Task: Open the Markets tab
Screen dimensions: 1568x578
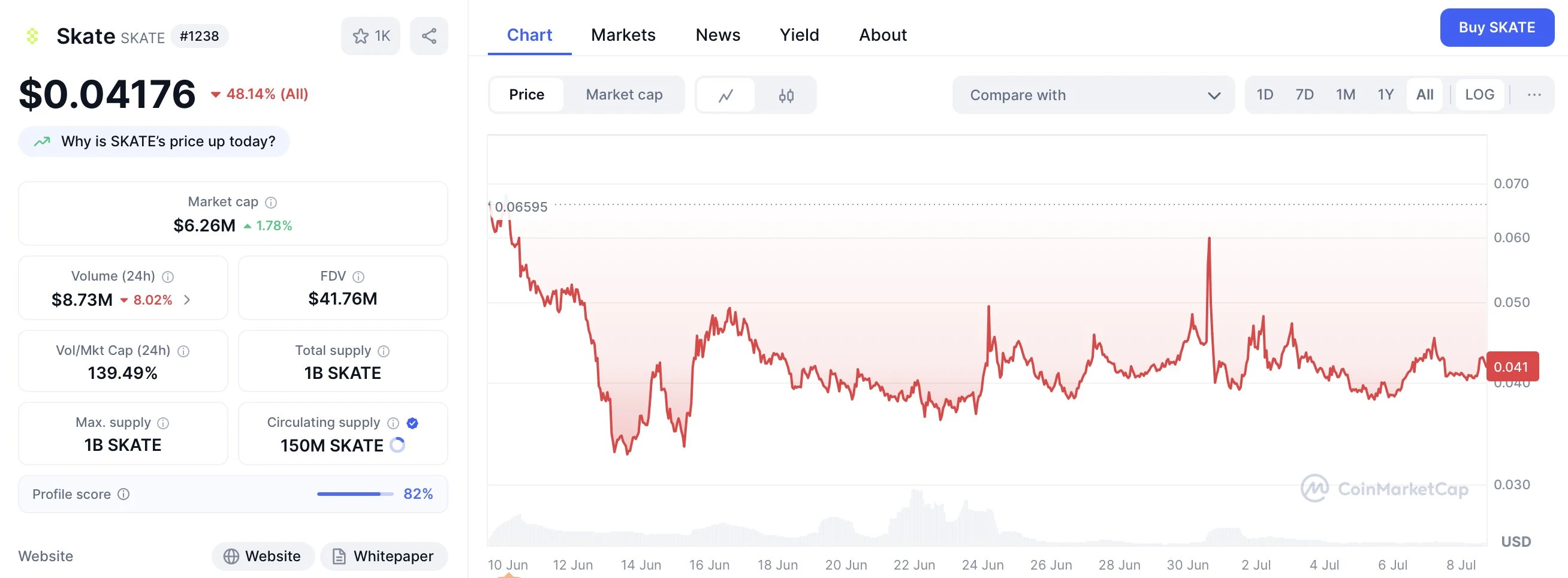Action: [x=623, y=35]
